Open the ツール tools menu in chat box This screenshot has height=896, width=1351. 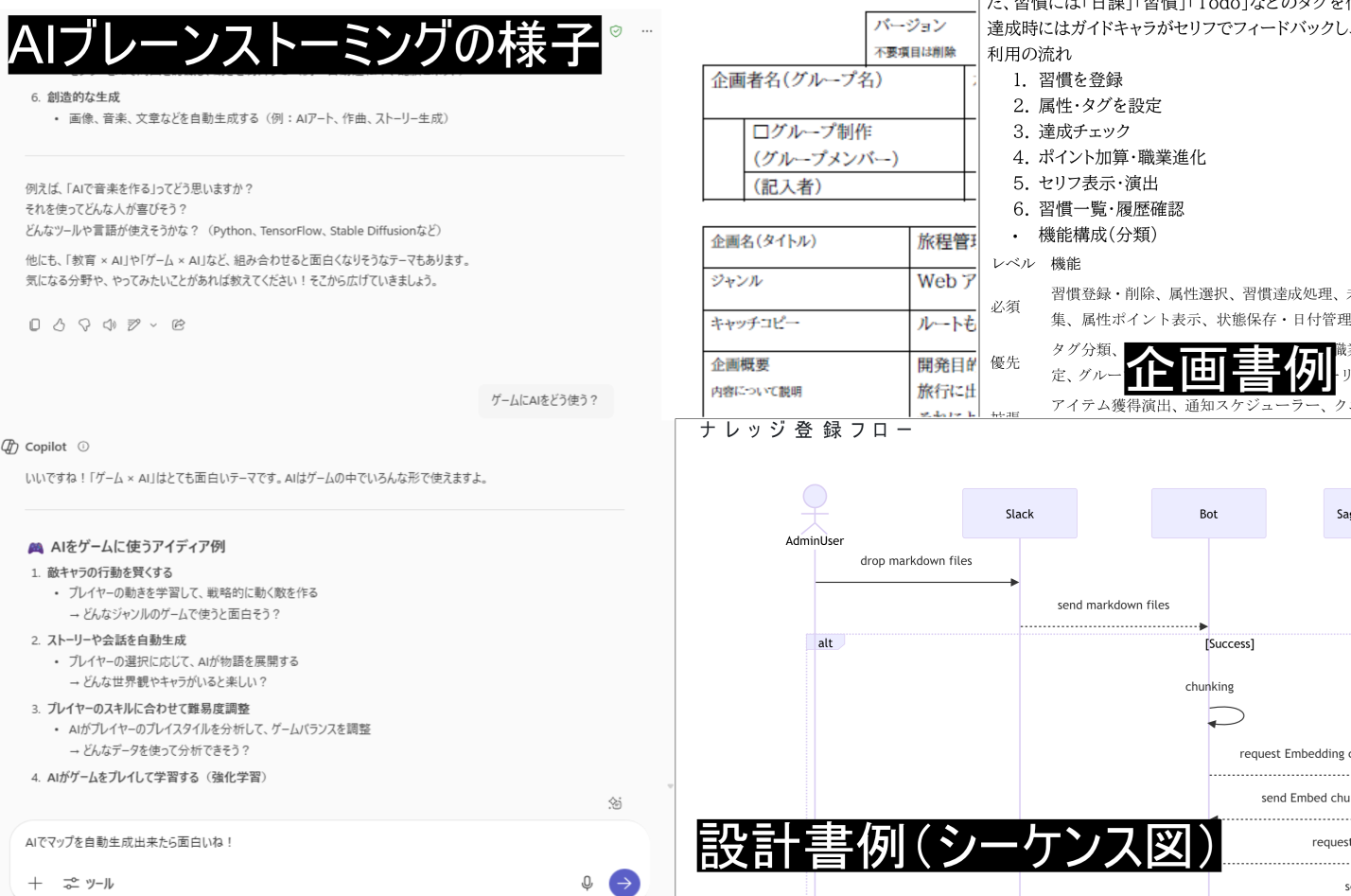click(x=88, y=883)
